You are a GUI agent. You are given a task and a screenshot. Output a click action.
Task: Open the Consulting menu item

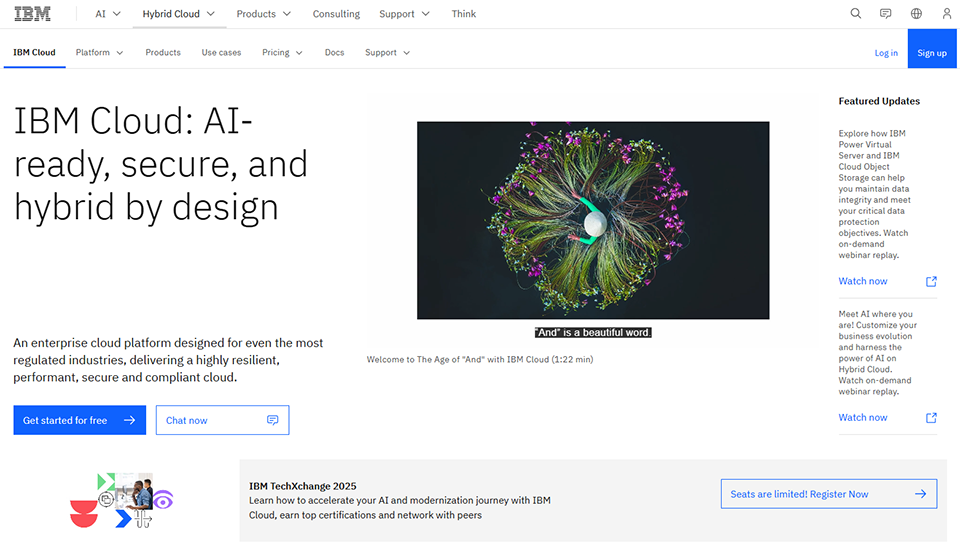click(x=336, y=13)
